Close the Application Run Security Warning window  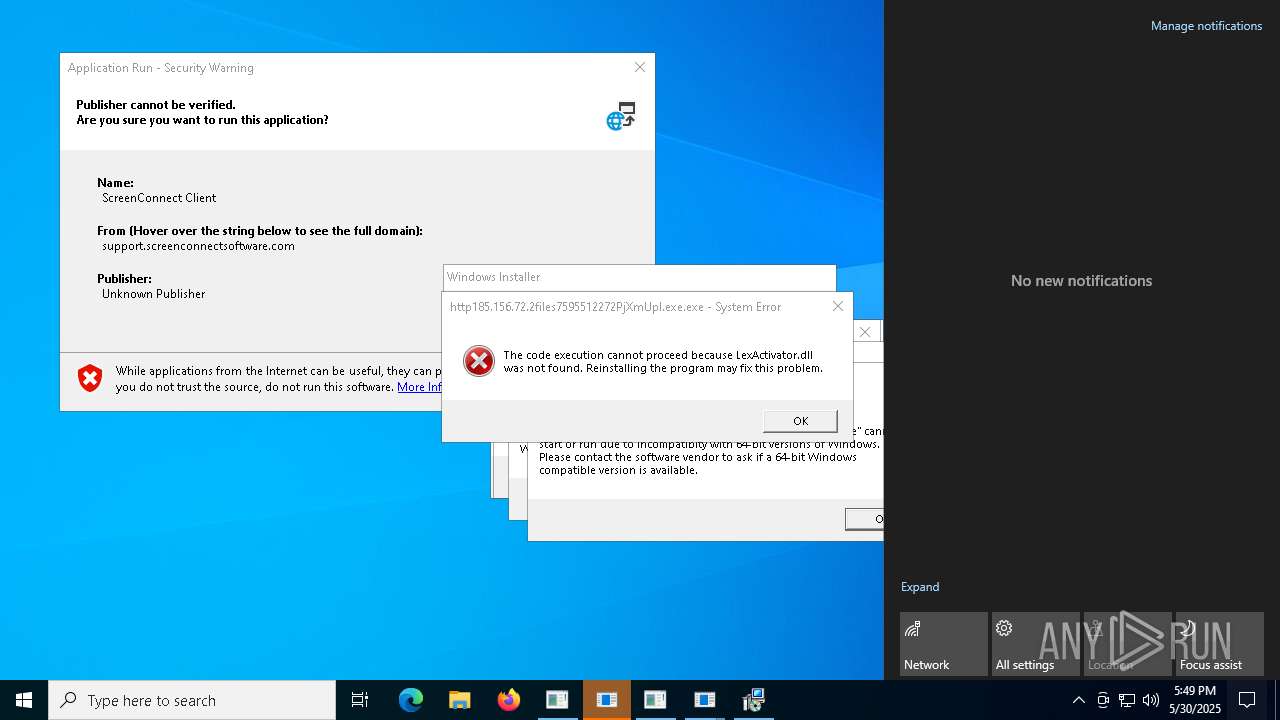coord(640,67)
